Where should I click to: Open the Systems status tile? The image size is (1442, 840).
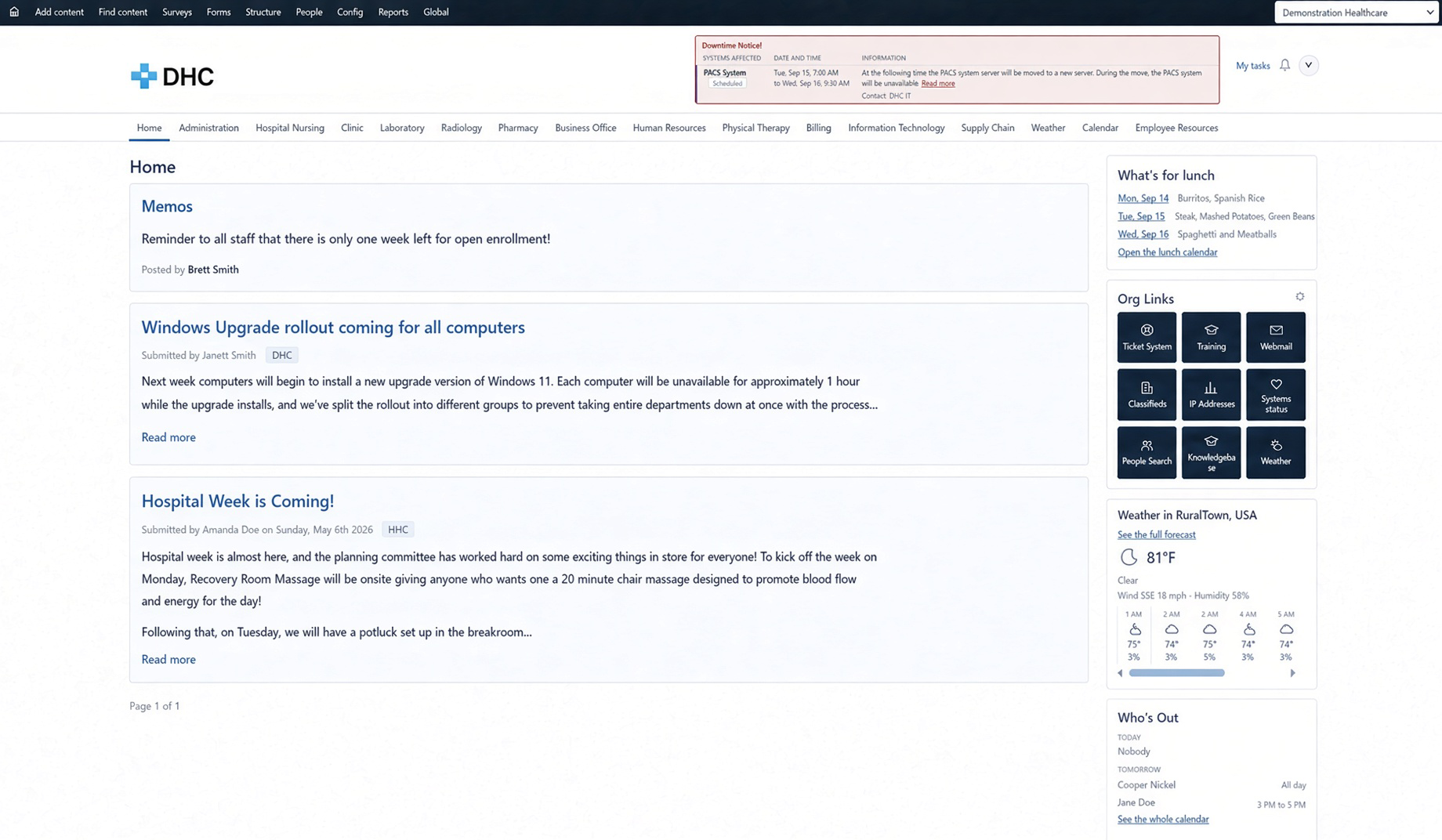(x=1276, y=394)
